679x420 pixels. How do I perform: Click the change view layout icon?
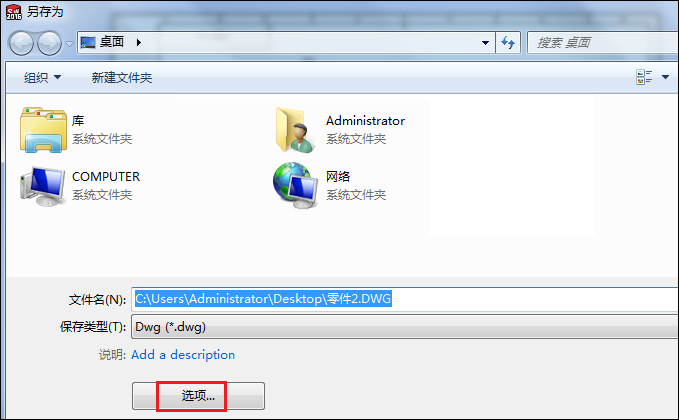[x=644, y=77]
